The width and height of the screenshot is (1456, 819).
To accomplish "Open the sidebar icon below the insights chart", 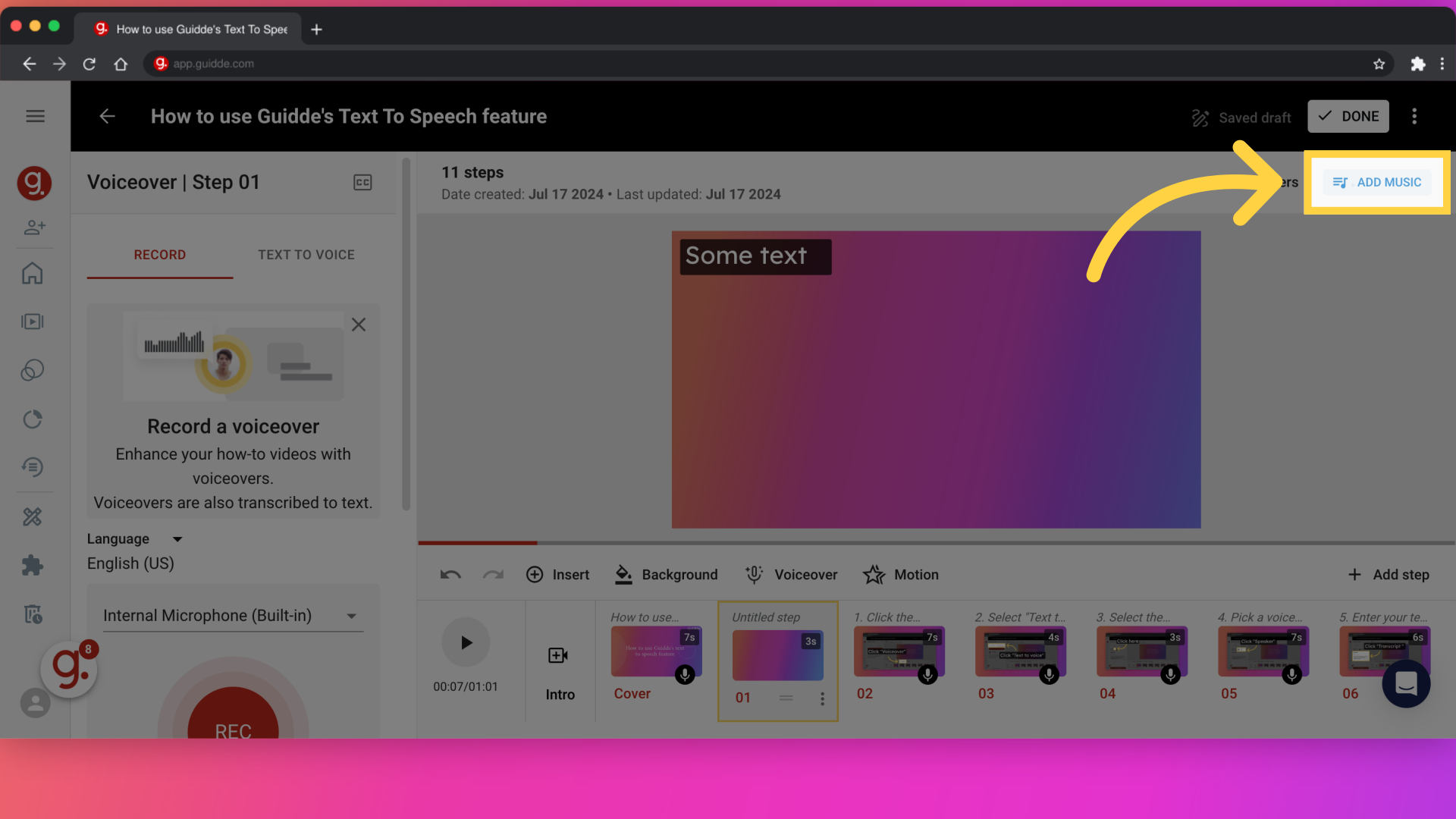I will pyautogui.click(x=33, y=467).
